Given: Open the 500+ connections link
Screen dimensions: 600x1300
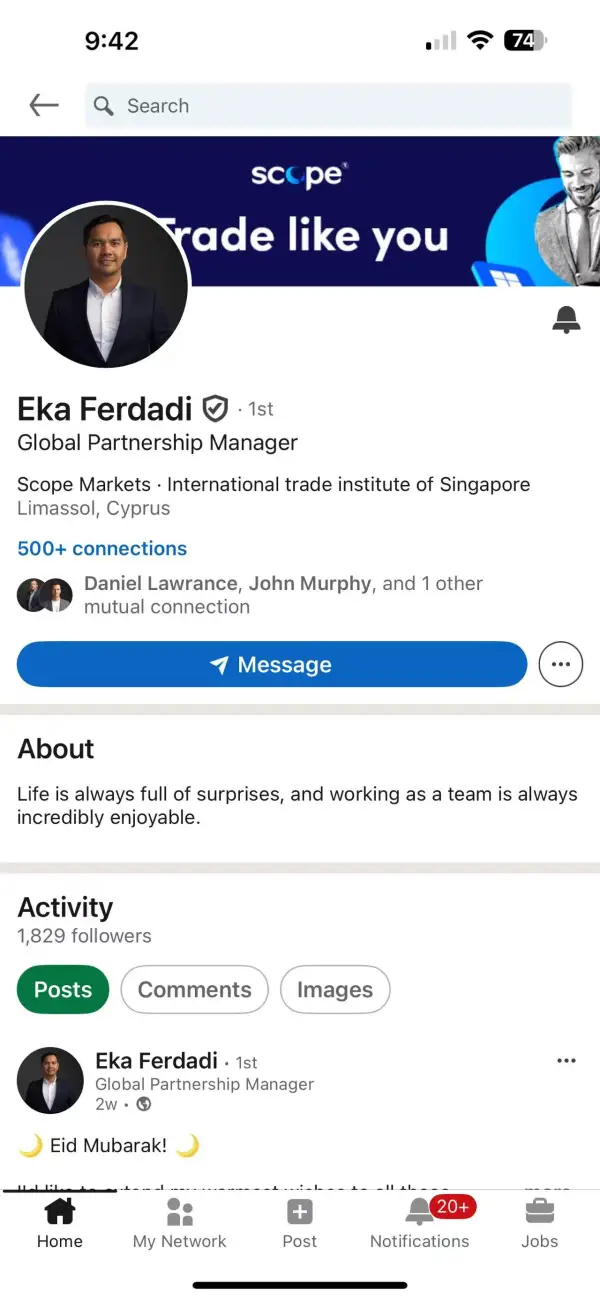Looking at the screenshot, I should click(102, 548).
